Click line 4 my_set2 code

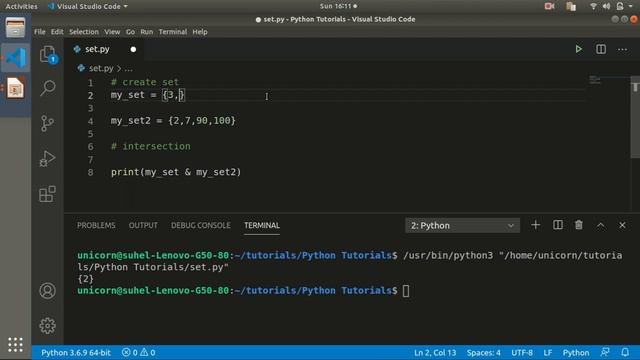point(173,121)
